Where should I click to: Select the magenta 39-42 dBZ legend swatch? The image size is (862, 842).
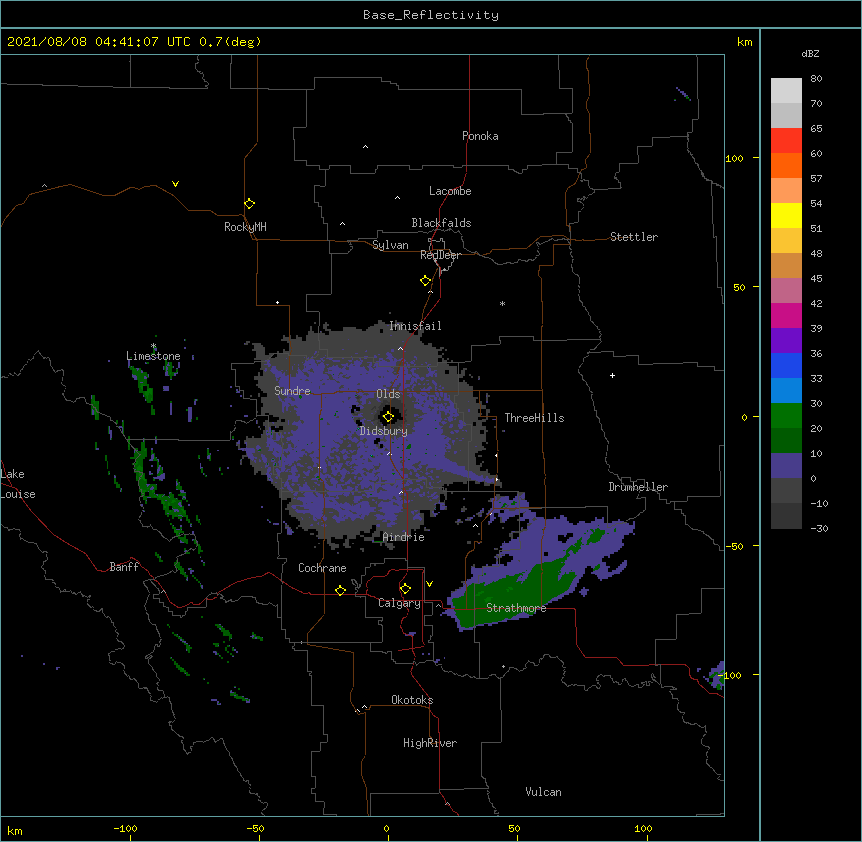coord(786,315)
